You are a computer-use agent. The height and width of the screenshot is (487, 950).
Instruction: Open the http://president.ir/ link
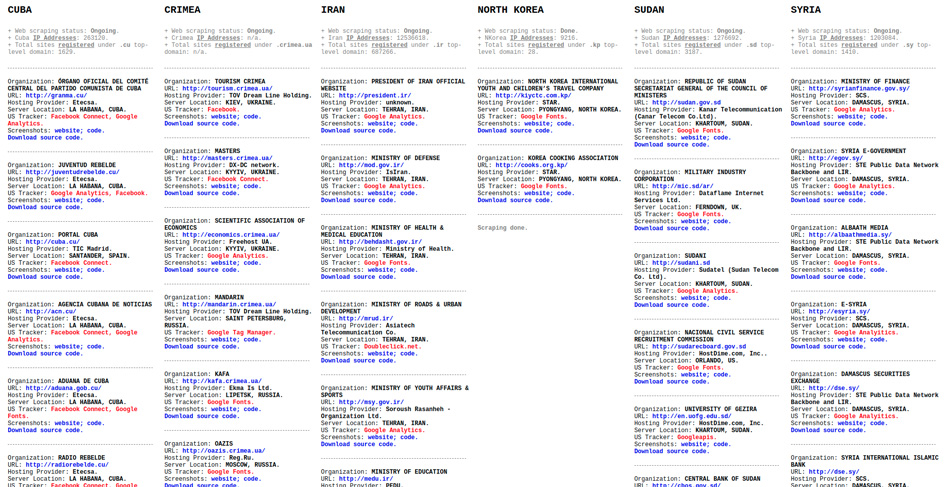pos(375,95)
